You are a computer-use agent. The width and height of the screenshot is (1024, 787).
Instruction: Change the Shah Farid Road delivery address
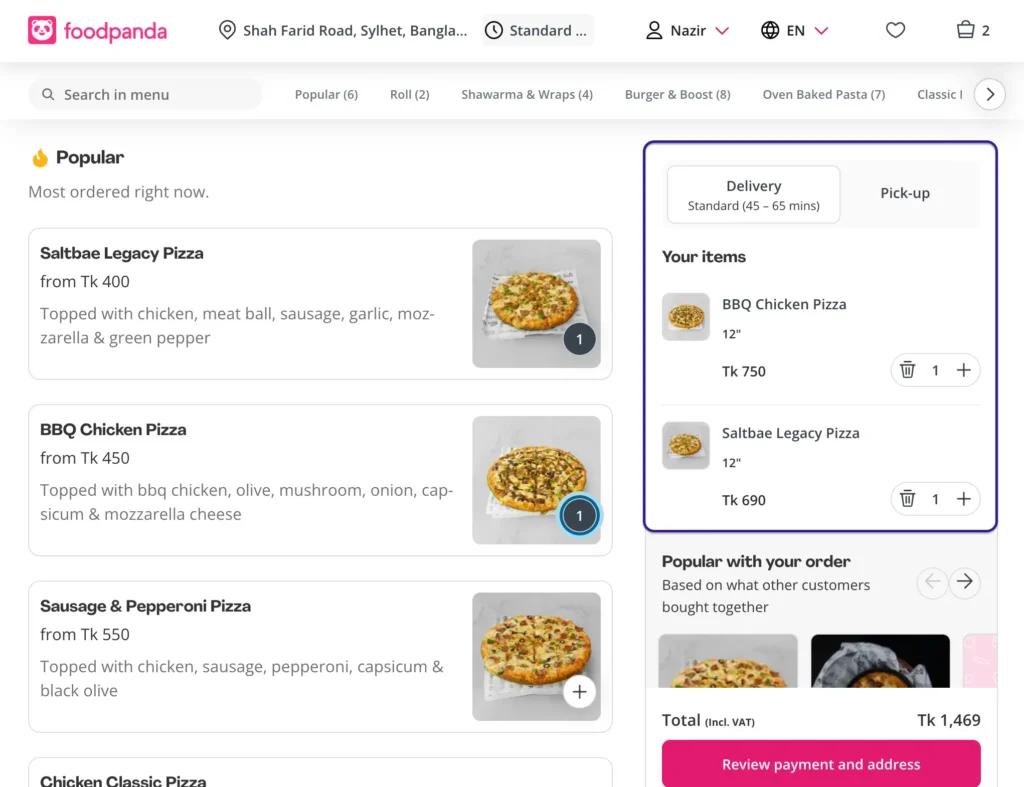click(343, 30)
